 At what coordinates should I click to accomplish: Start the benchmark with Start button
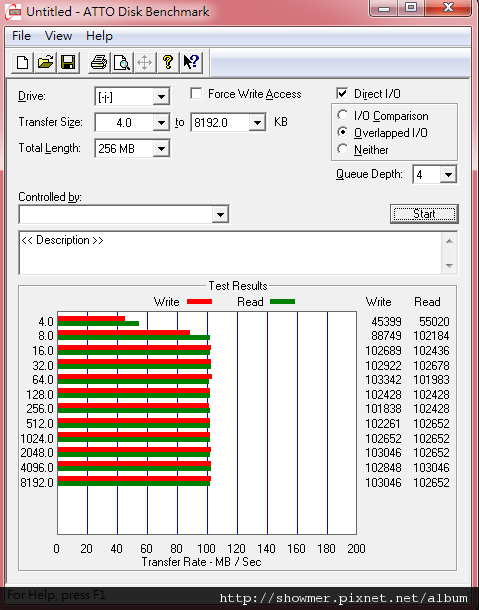point(424,214)
